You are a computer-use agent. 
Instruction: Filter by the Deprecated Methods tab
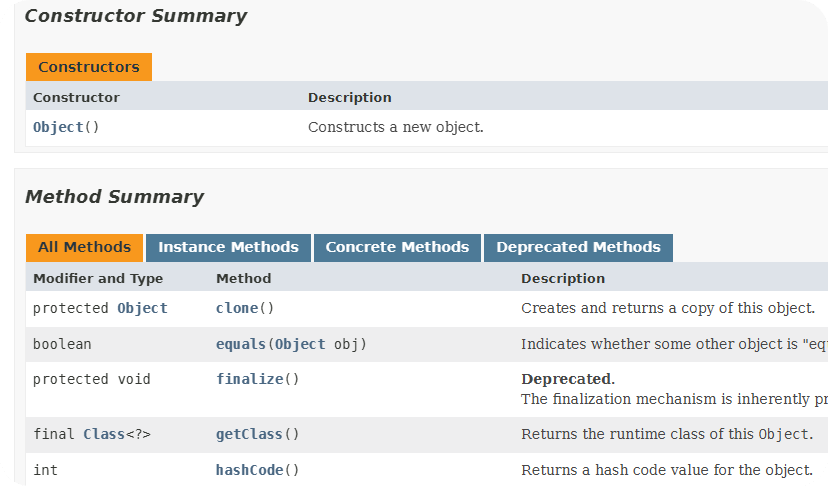pos(578,247)
